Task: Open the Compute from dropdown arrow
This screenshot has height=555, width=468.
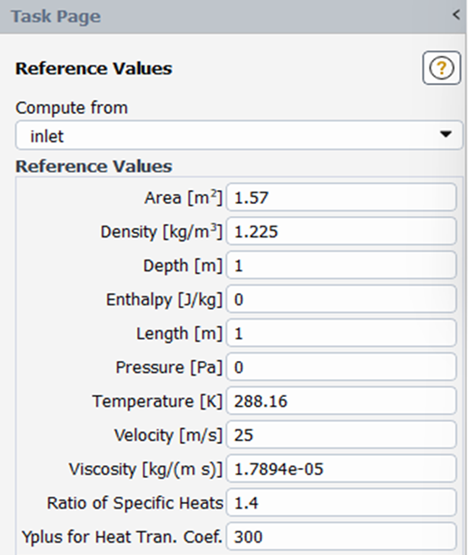Action: pyautogui.click(x=445, y=135)
